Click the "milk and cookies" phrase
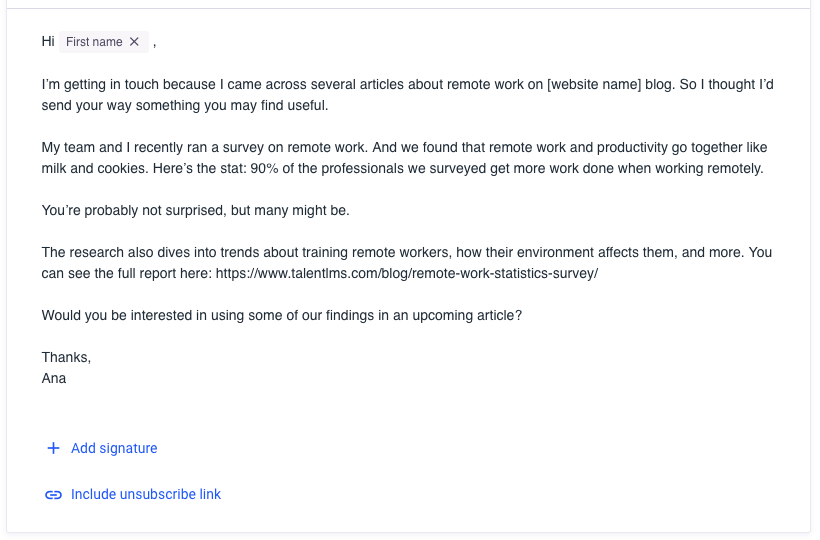The image size is (820, 540). (94, 169)
